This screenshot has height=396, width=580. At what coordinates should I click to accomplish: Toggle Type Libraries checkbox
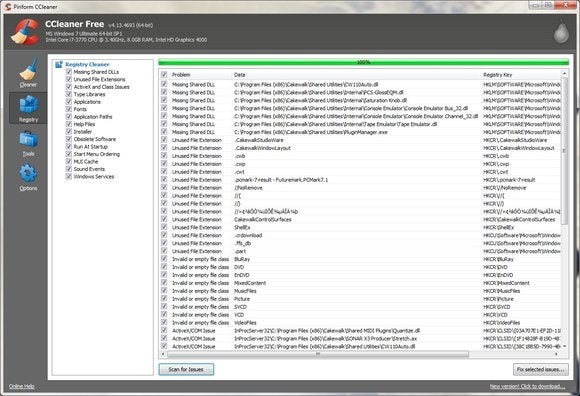tap(68, 94)
